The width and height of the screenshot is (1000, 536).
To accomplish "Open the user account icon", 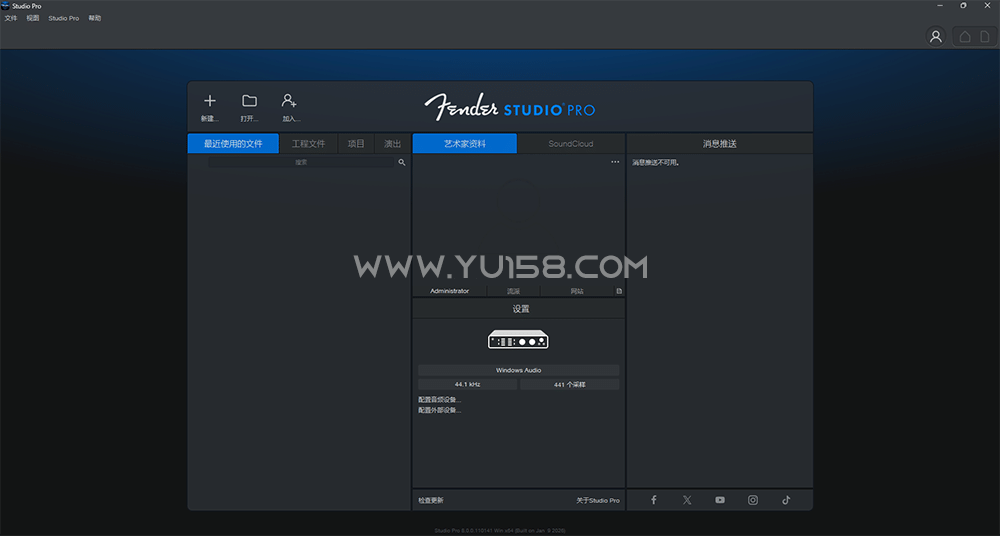I will click(x=936, y=37).
